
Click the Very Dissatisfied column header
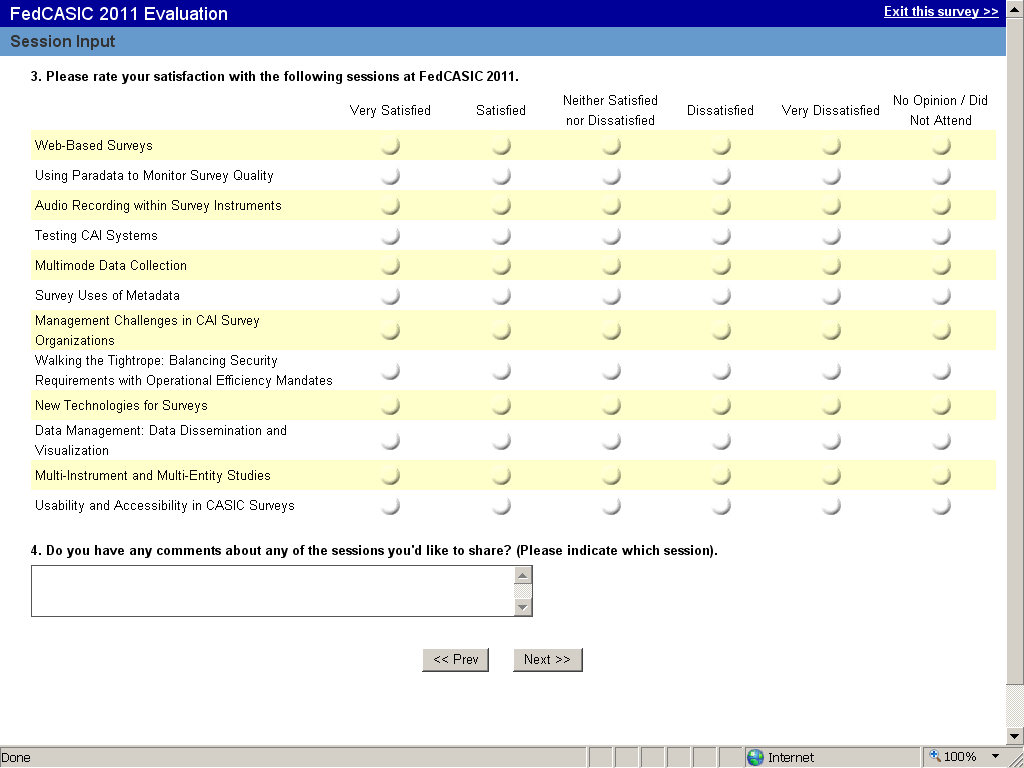(x=831, y=110)
